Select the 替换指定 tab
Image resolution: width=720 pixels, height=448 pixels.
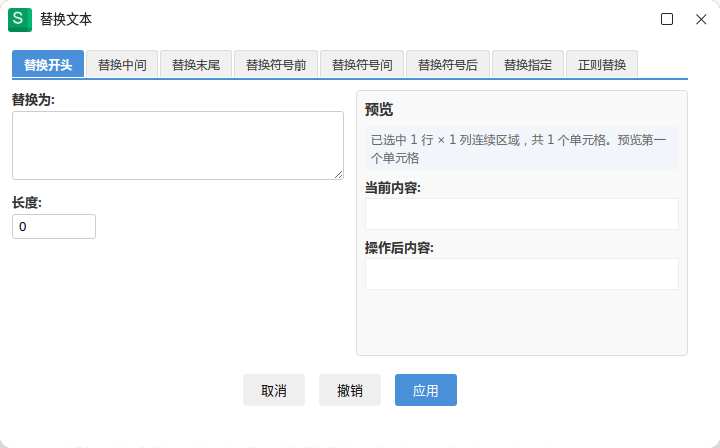point(528,64)
